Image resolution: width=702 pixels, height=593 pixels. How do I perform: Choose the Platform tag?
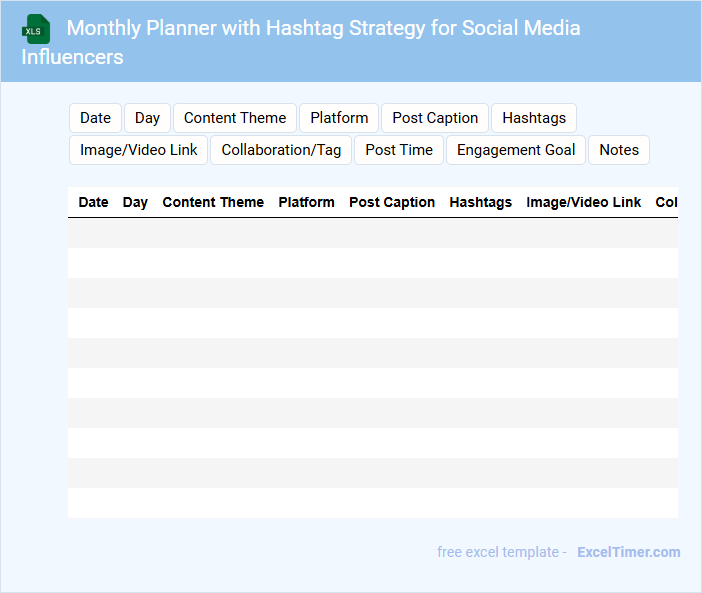(x=339, y=118)
